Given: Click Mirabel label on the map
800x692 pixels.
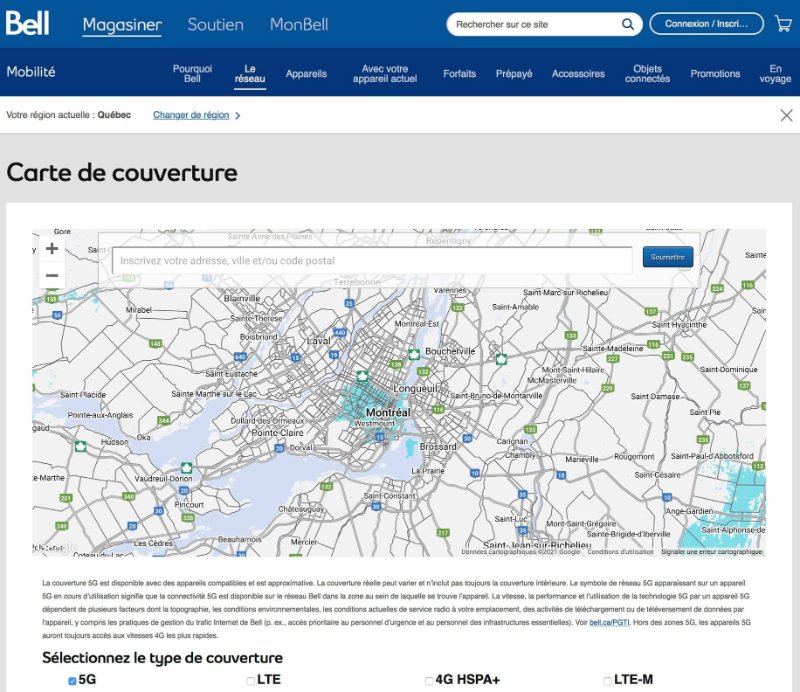Looking at the screenshot, I should click(139, 310).
